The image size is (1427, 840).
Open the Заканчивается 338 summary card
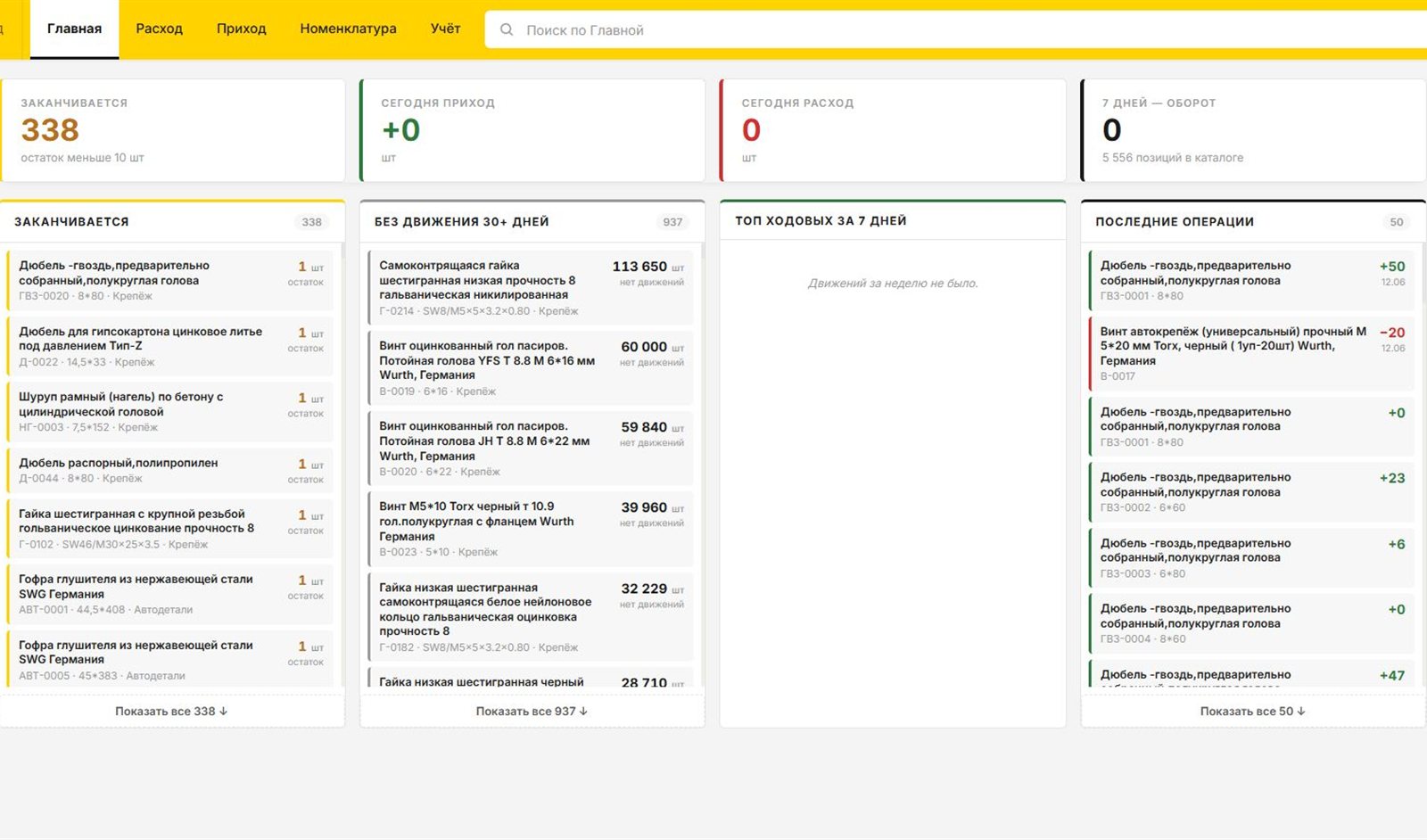pyautogui.click(x=172, y=130)
